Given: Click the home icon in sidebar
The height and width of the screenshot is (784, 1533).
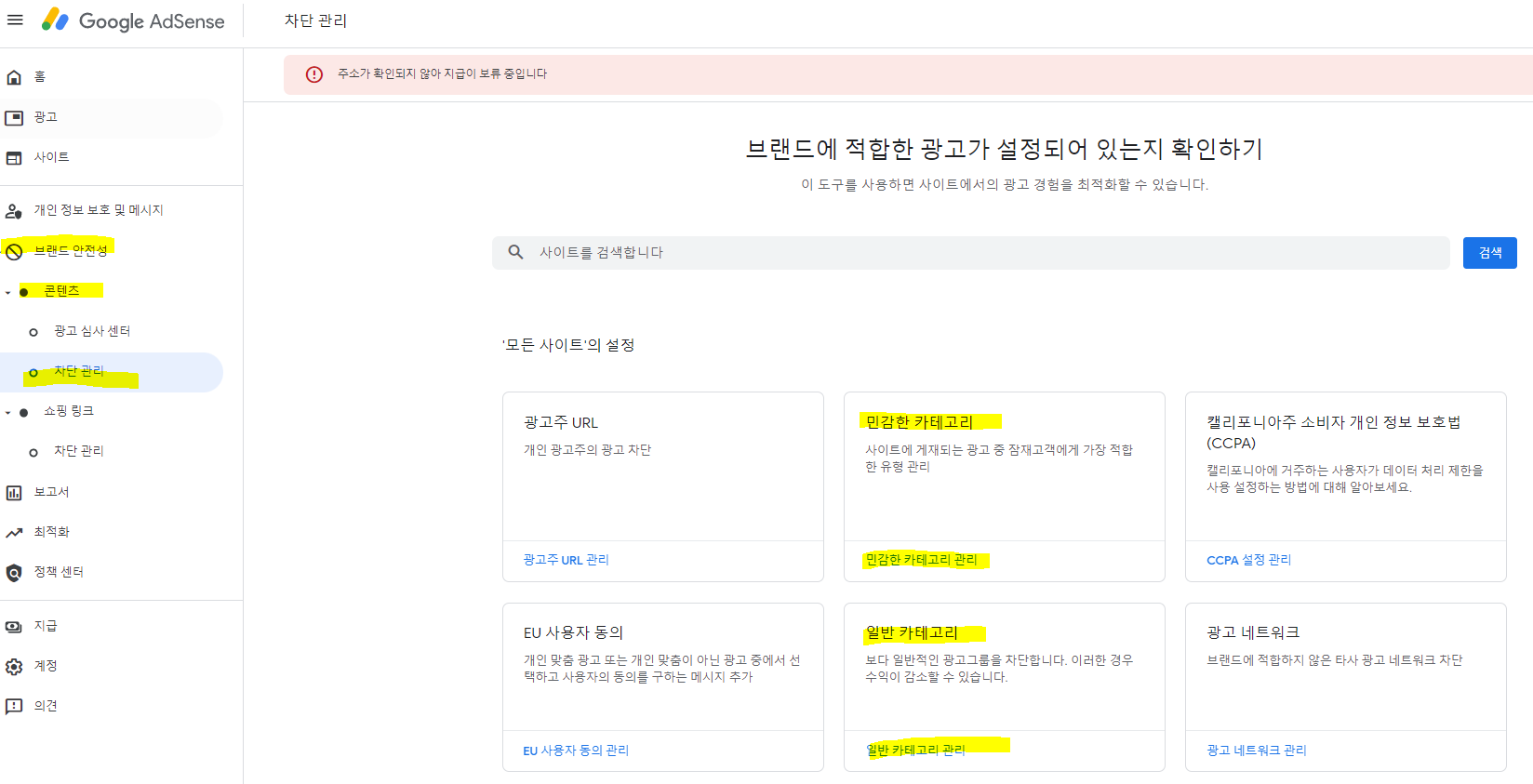Looking at the screenshot, I should click(14, 77).
